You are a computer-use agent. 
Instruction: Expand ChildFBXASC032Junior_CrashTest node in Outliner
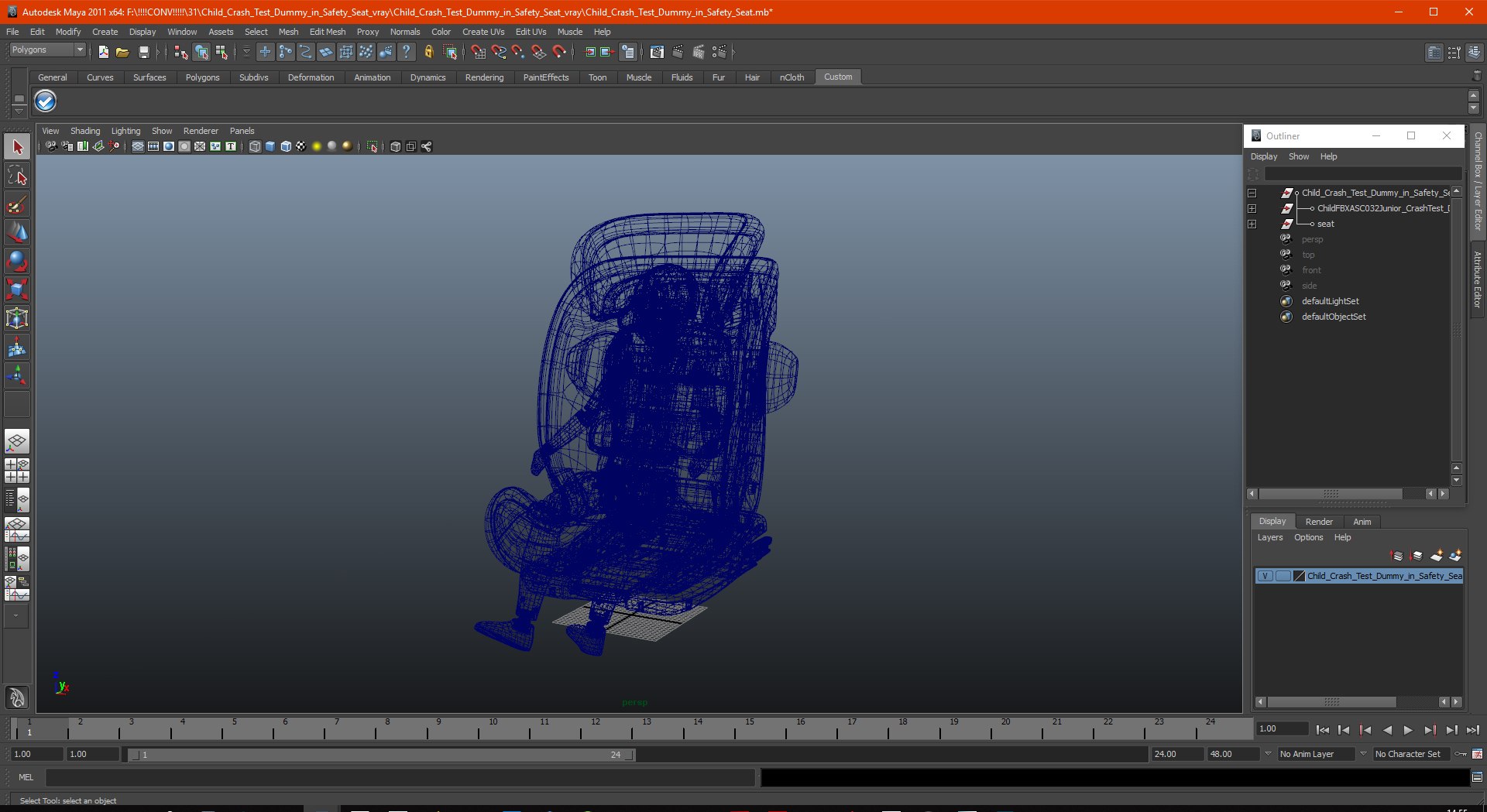pyautogui.click(x=1252, y=209)
